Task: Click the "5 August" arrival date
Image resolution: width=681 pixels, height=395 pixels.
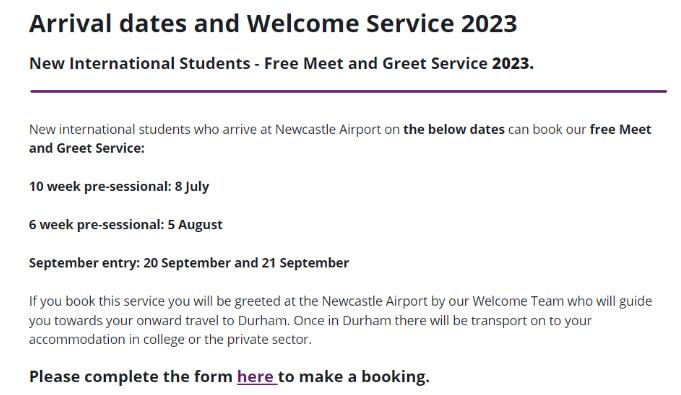Action: click(x=195, y=225)
